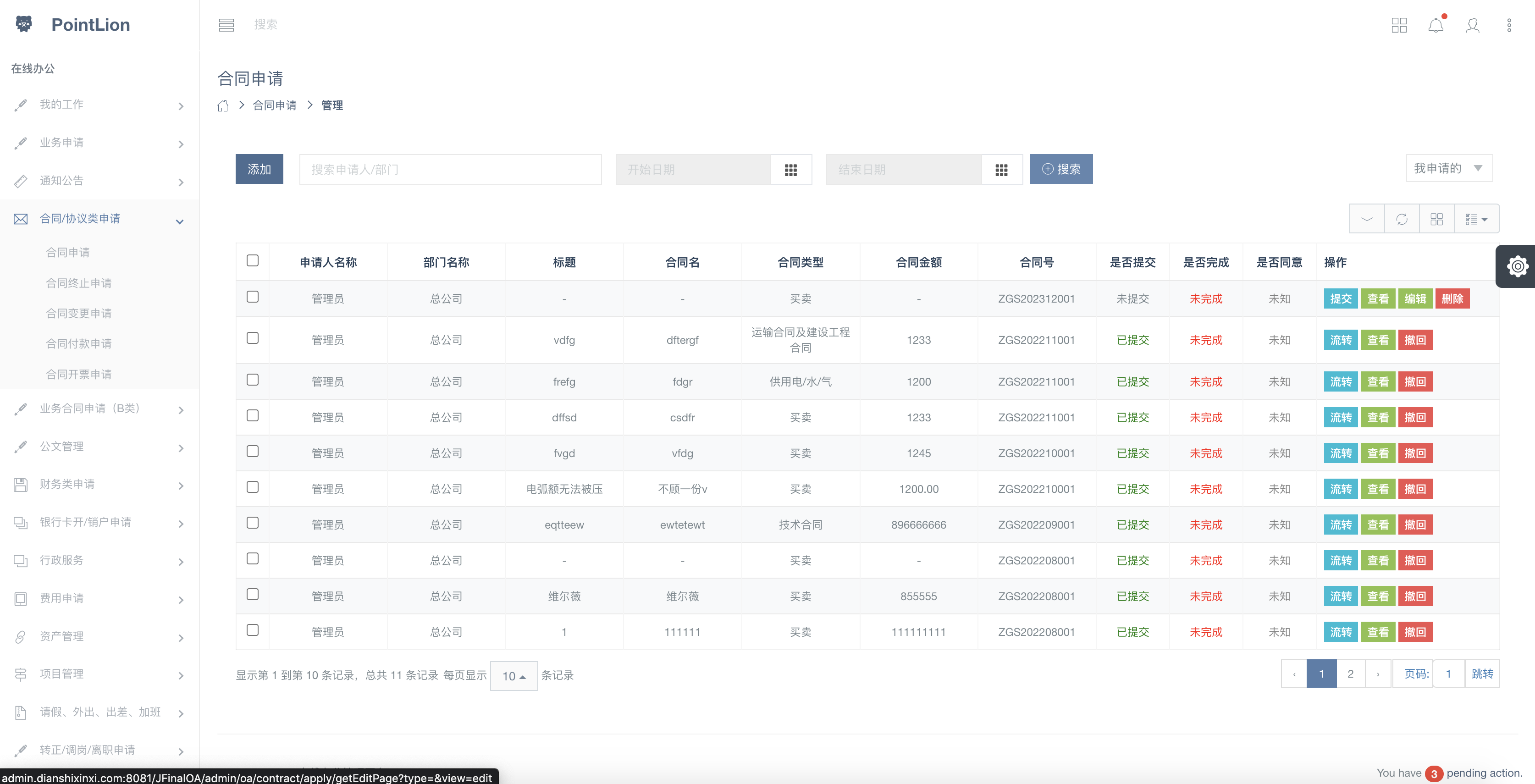Click the icon beside 行政服务
The image size is (1535, 784).
click(x=20, y=561)
